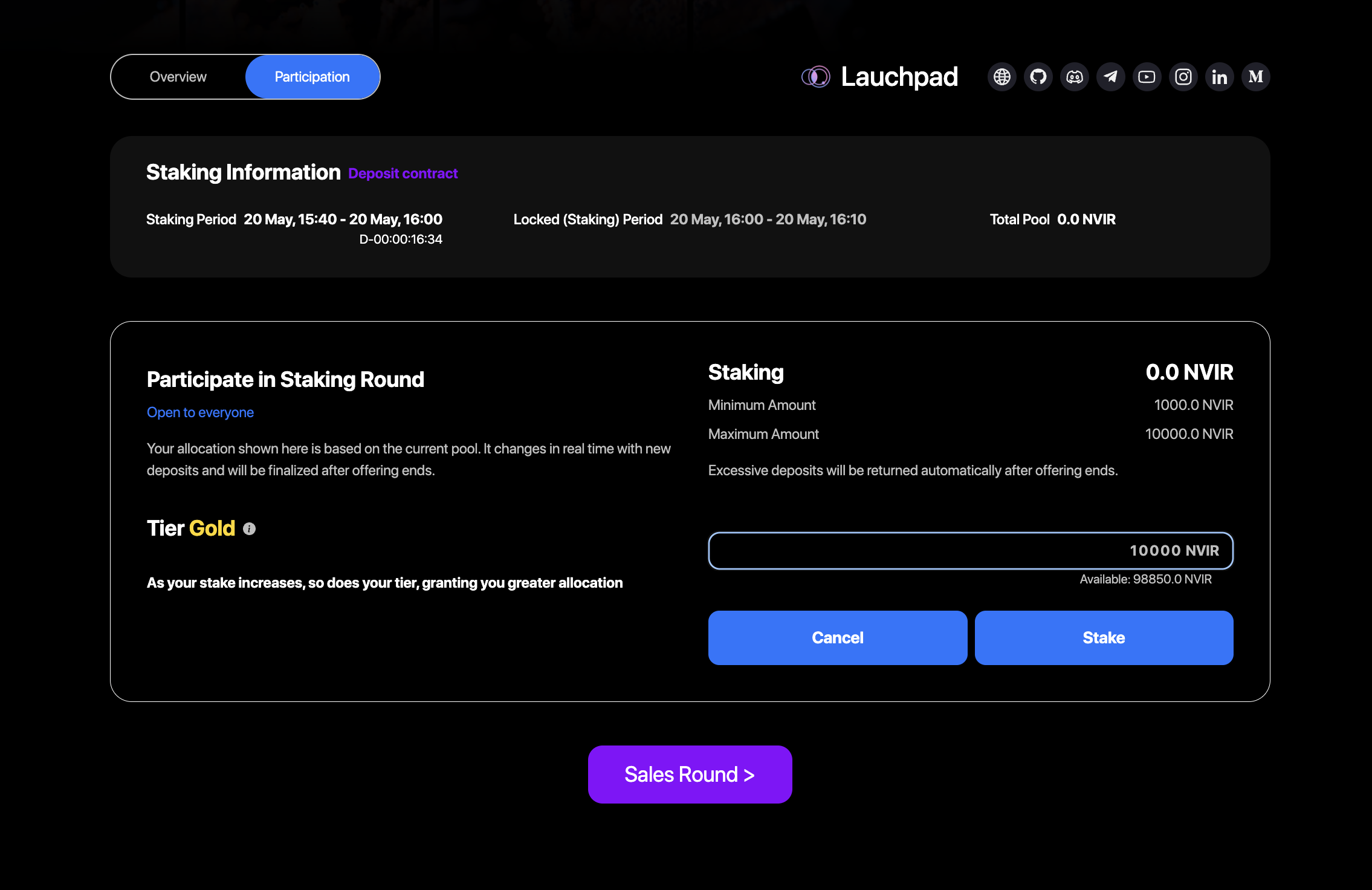Open the YouTube icon link
This screenshot has height=890, width=1372.
click(x=1147, y=77)
